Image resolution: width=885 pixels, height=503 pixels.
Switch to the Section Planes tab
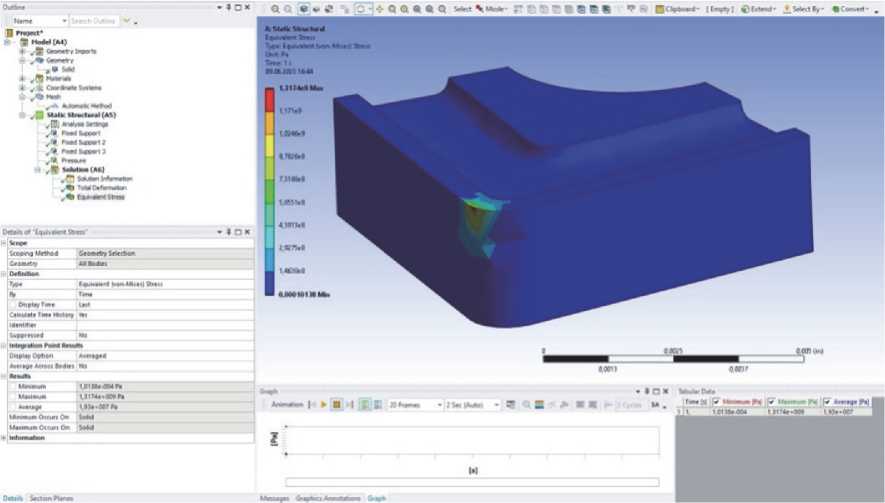[x=51, y=498]
